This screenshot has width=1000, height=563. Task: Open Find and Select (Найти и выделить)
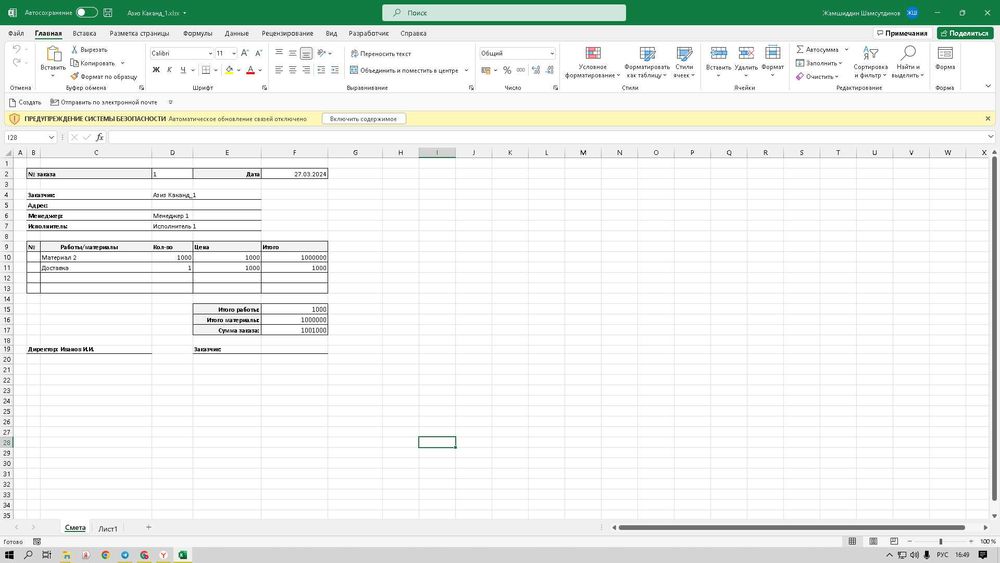click(908, 62)
